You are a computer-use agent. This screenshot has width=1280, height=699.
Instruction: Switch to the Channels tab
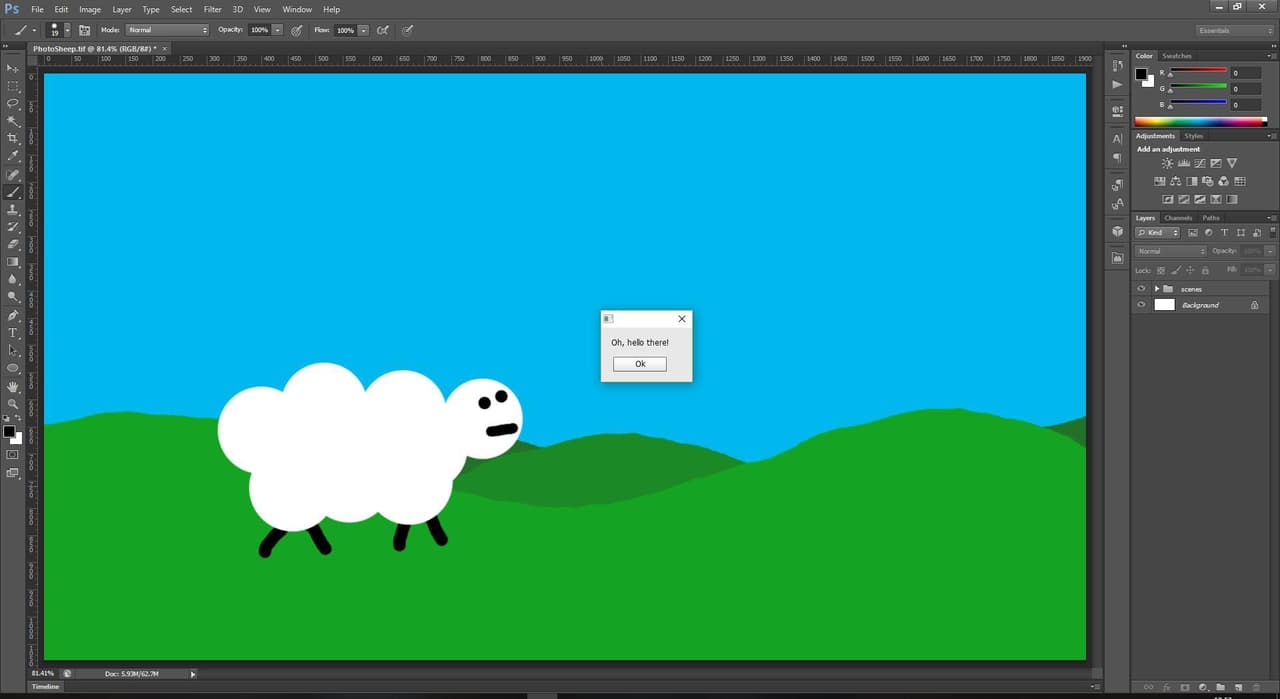1178,218
